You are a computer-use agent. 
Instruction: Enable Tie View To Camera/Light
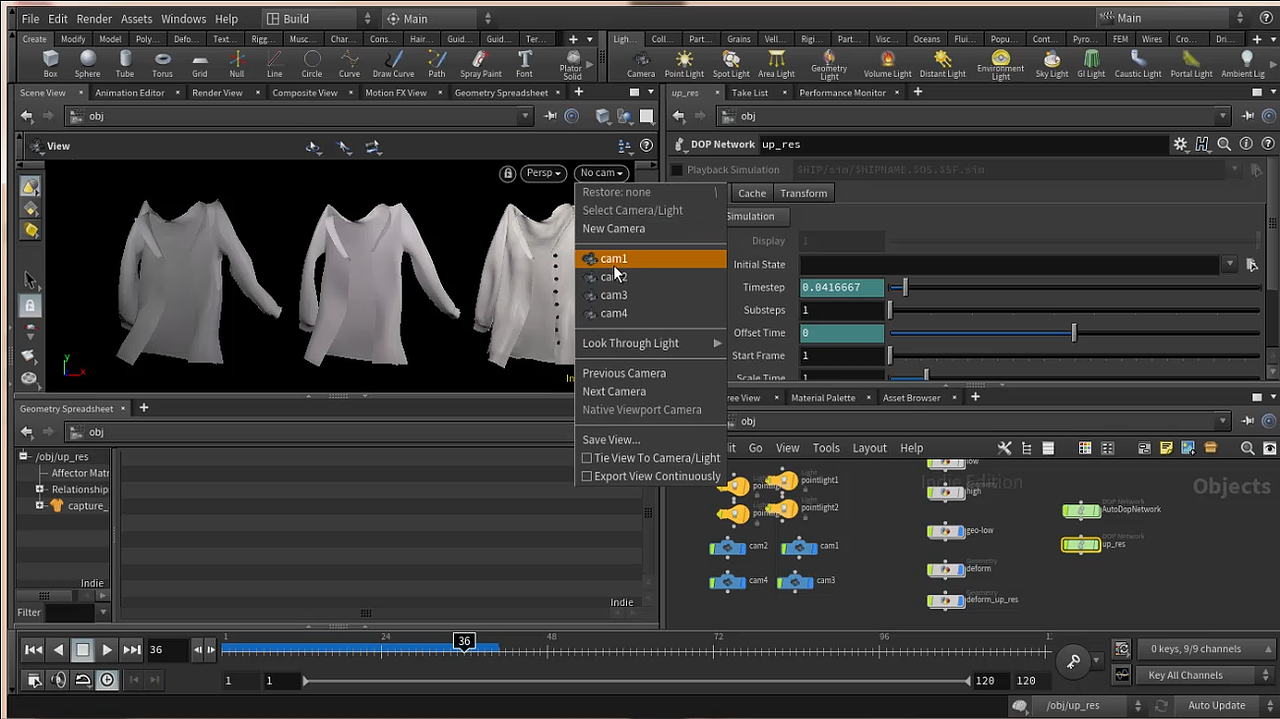point(588,458)
